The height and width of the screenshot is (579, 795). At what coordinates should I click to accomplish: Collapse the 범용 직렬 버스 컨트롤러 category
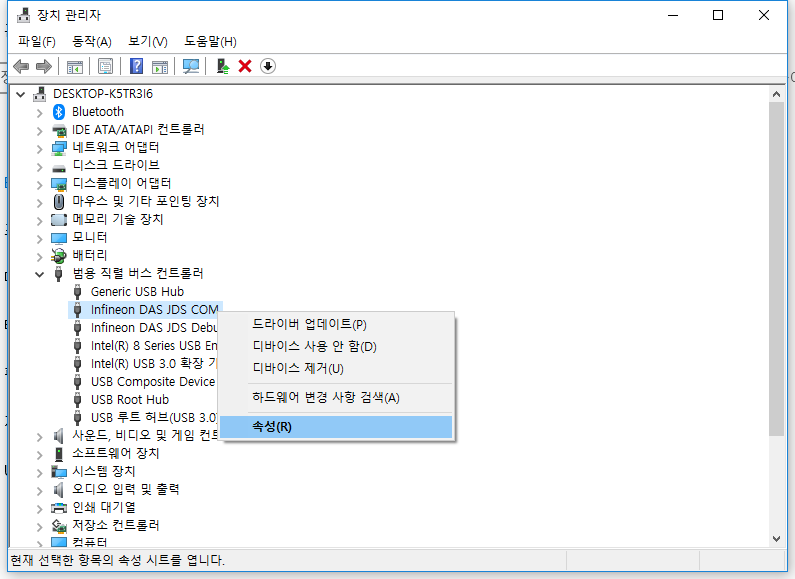coord(40,274)
